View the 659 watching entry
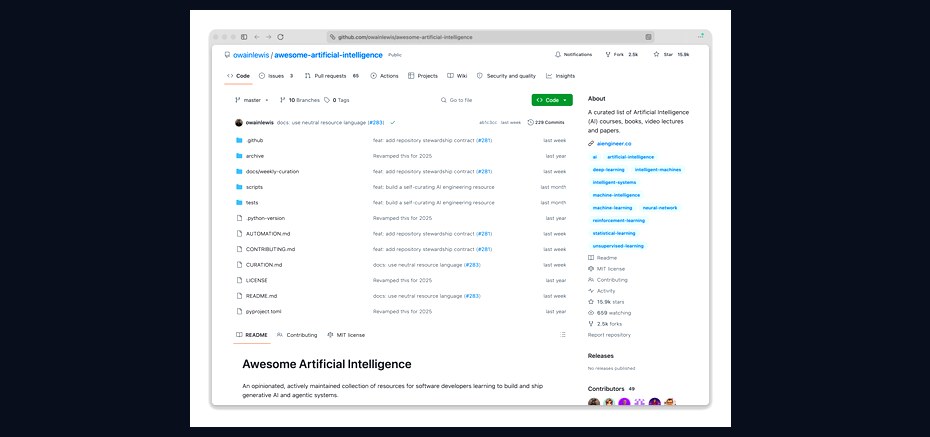This screenshot has height=437, width=930. click(609, 313)
